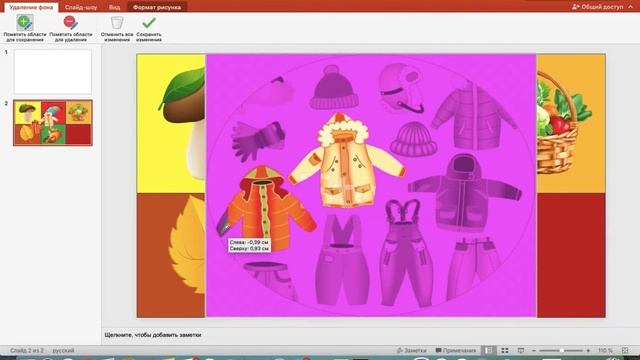Select Mark Areas to Remove tool
The width and height of the screenshot is (640, 360).
tap(71, 28)
